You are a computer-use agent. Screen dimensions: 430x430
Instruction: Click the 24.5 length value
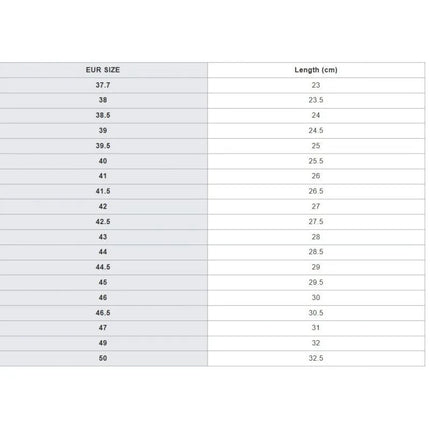pyautogui.click(x=316, y=131)
